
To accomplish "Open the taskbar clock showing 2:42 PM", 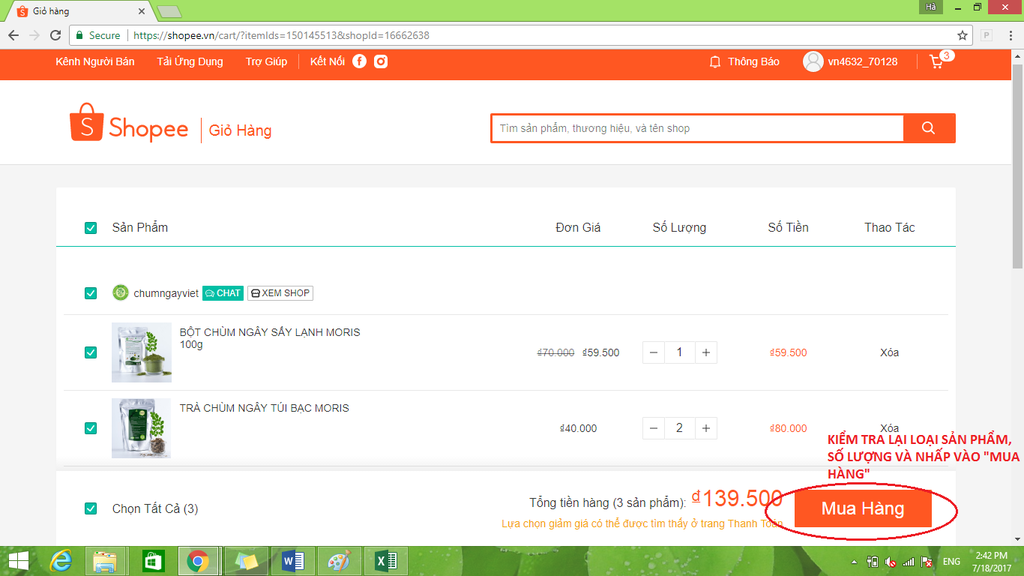I will point(991,562).
